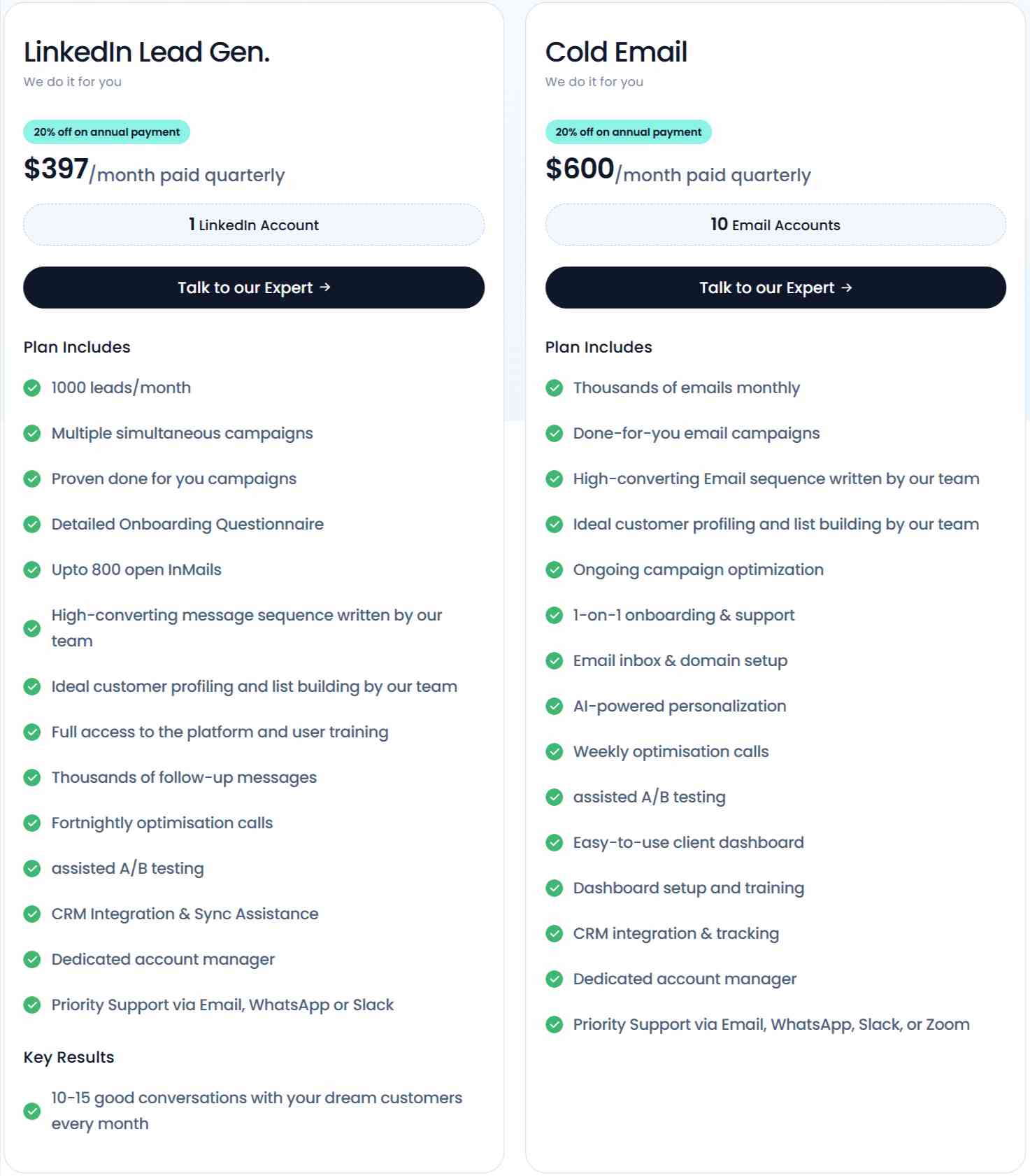Click the checkmark beside Thousands of emails monthly

pyautogui.click(x=554, y=388)
